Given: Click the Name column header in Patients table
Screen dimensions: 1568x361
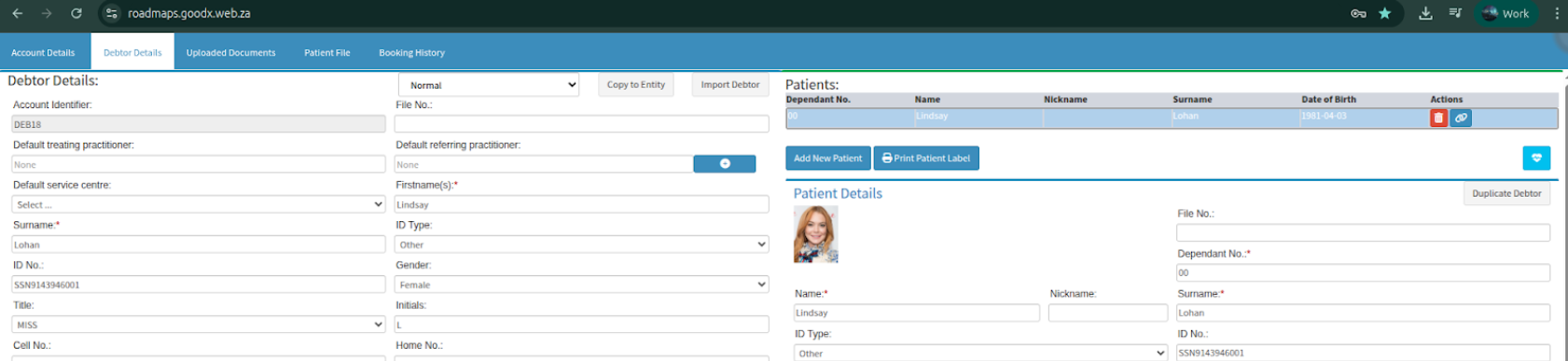Looking at the screenshot, I should click(927, 99).
